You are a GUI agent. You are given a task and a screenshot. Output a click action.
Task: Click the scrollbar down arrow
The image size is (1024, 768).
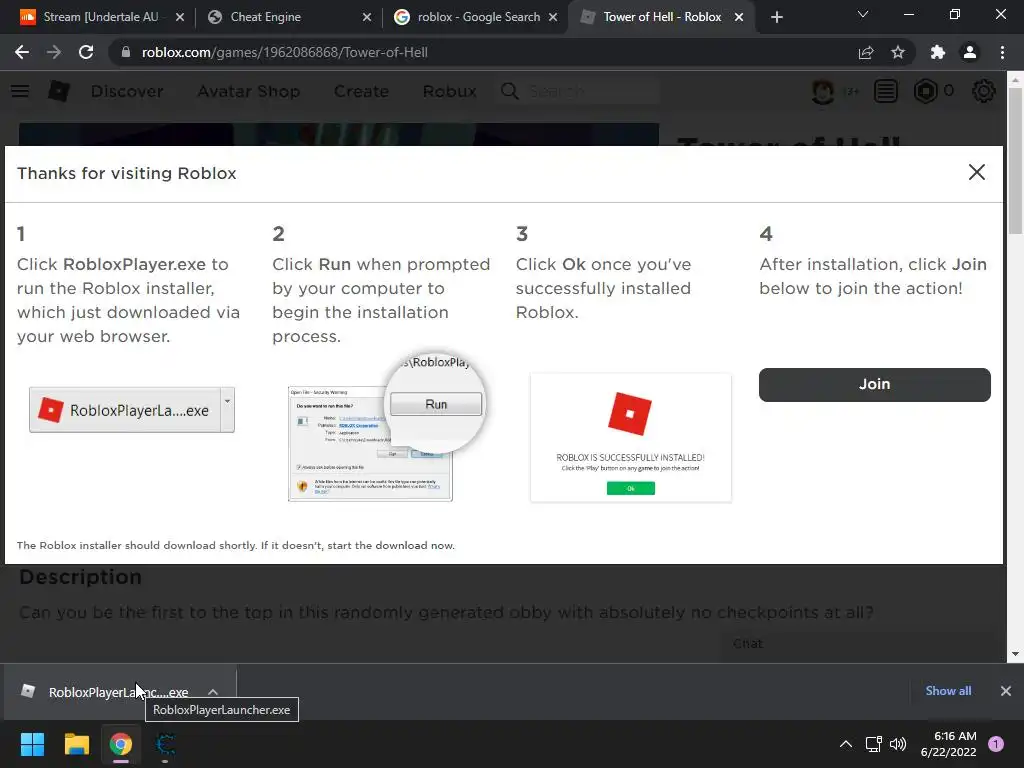pyautogui.click(x=1015, y=654)
